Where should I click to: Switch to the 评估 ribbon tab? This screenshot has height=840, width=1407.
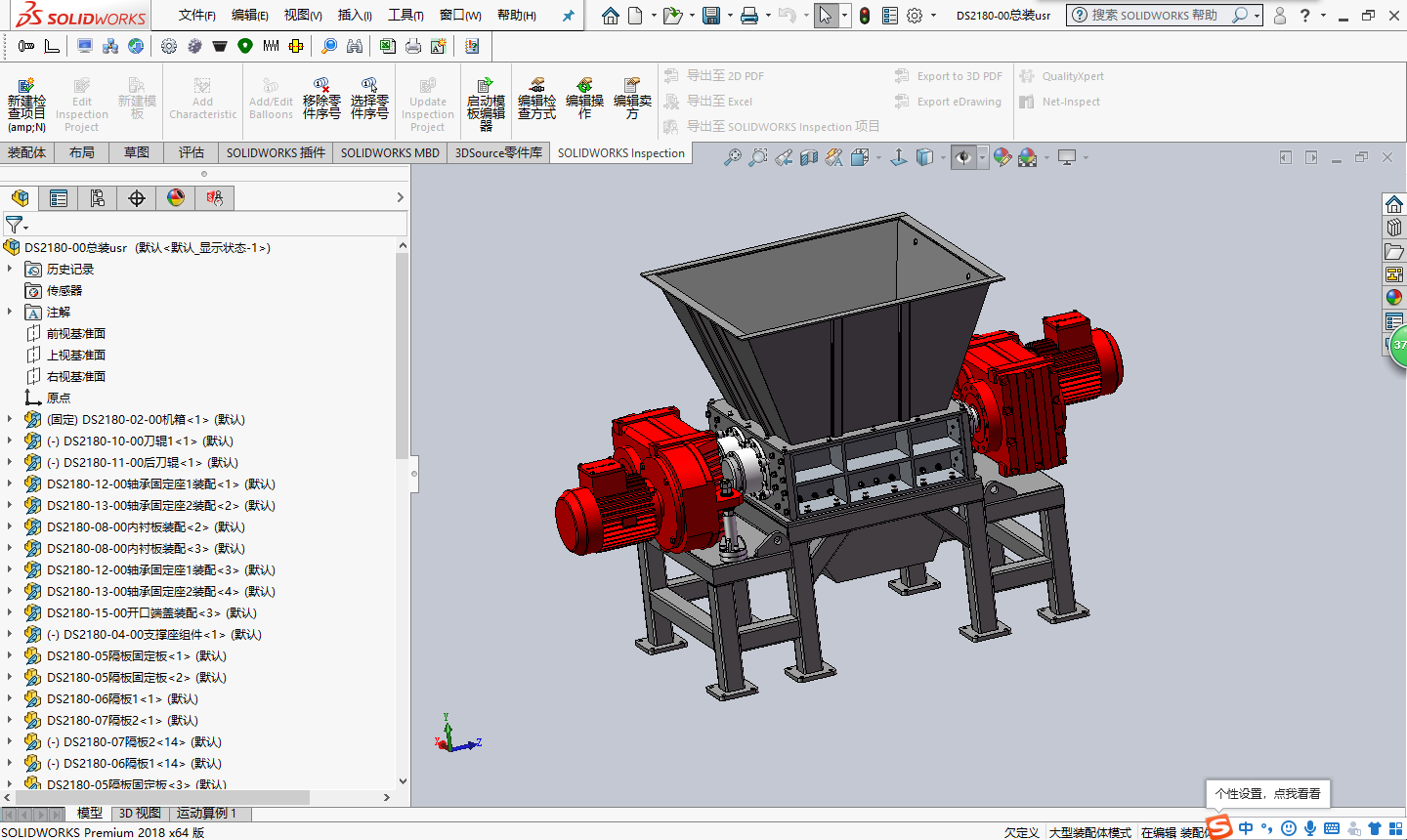pos(192,152)
